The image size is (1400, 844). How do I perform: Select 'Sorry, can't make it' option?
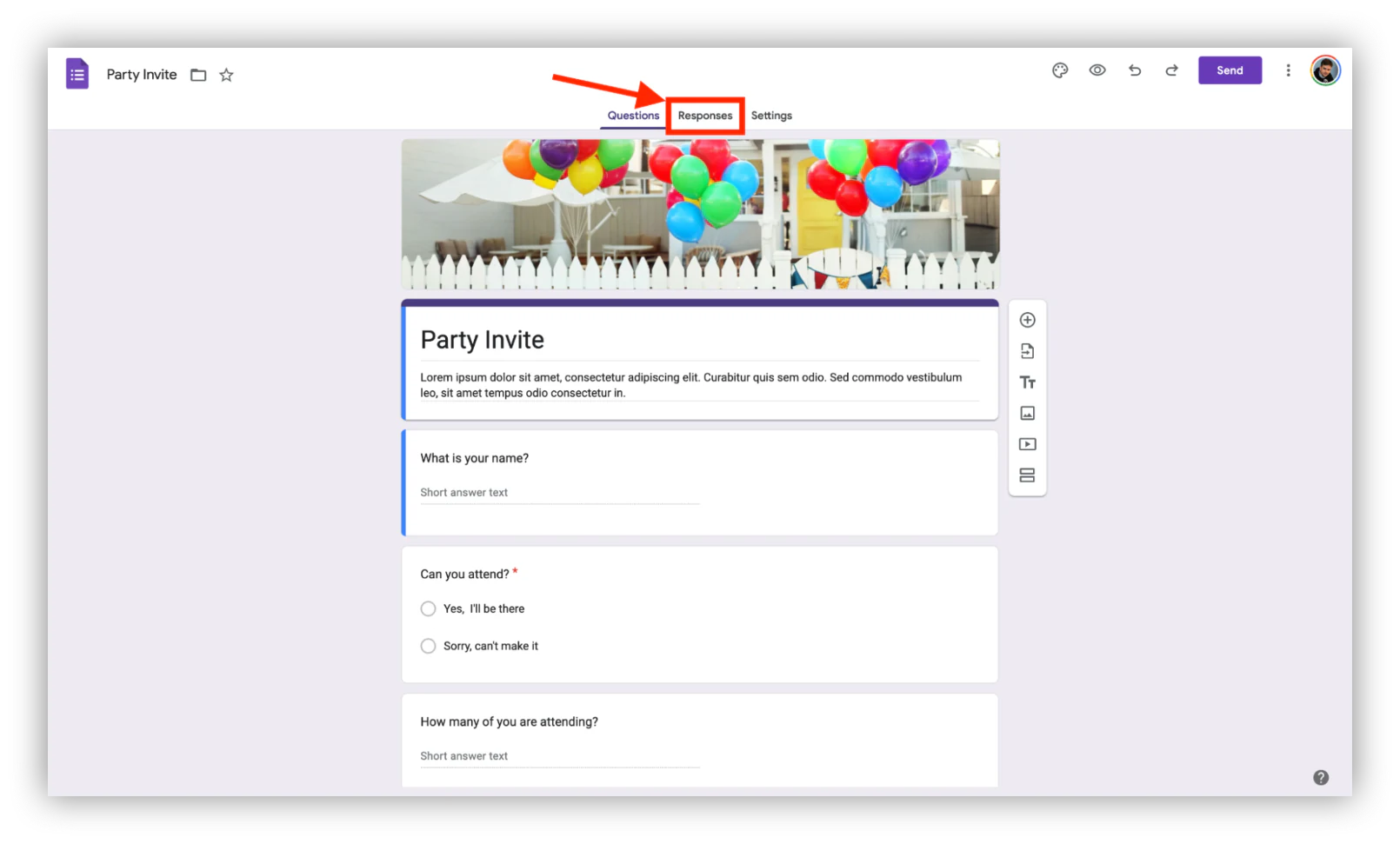(x=428, y=646)
